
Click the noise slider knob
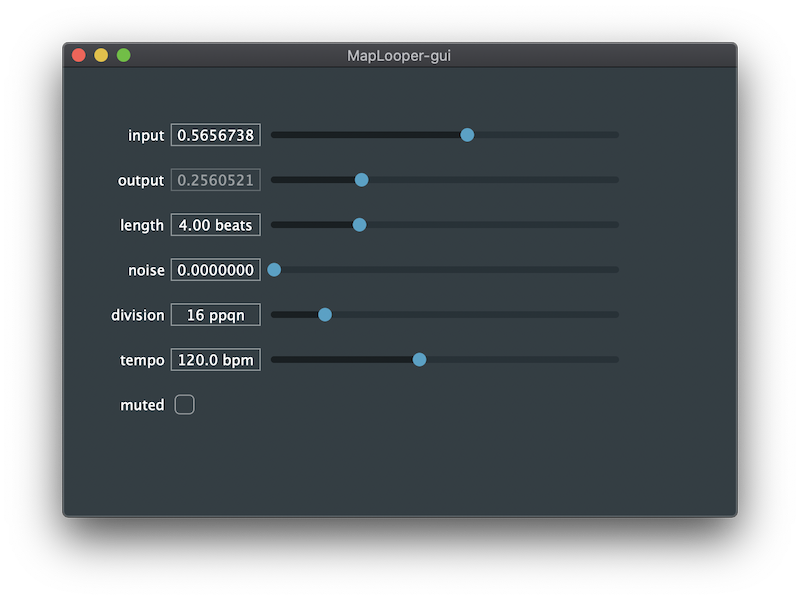274,269
